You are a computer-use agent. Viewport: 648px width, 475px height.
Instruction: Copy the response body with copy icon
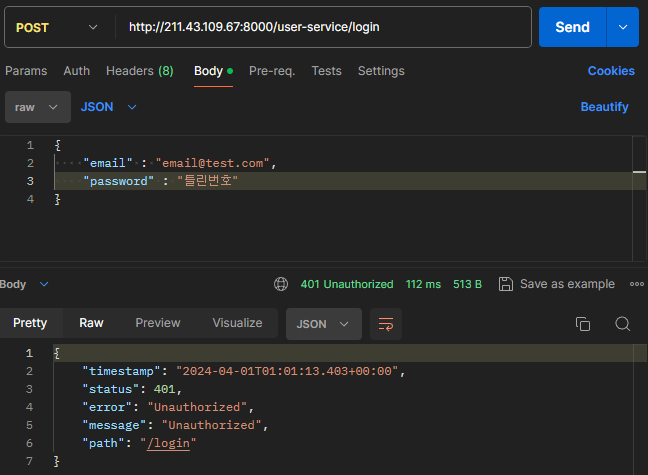click(x=583, y=323)
